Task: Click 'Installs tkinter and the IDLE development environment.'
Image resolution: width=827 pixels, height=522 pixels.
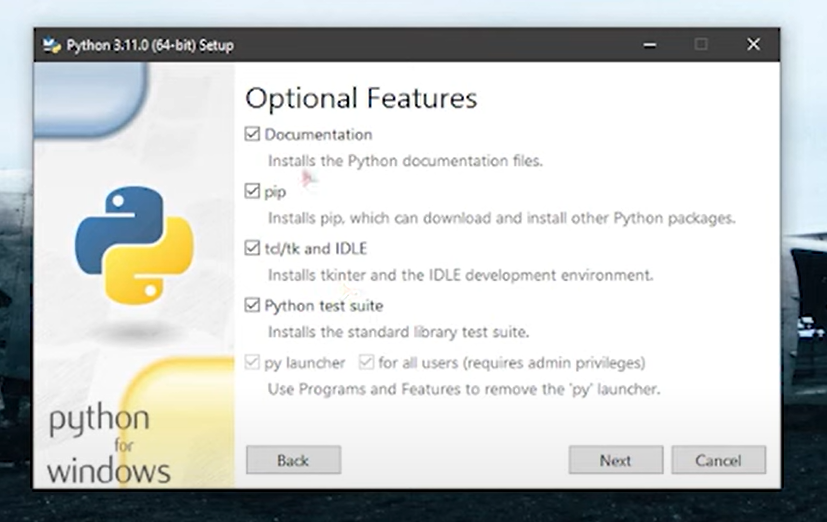Action: [460, 275]
